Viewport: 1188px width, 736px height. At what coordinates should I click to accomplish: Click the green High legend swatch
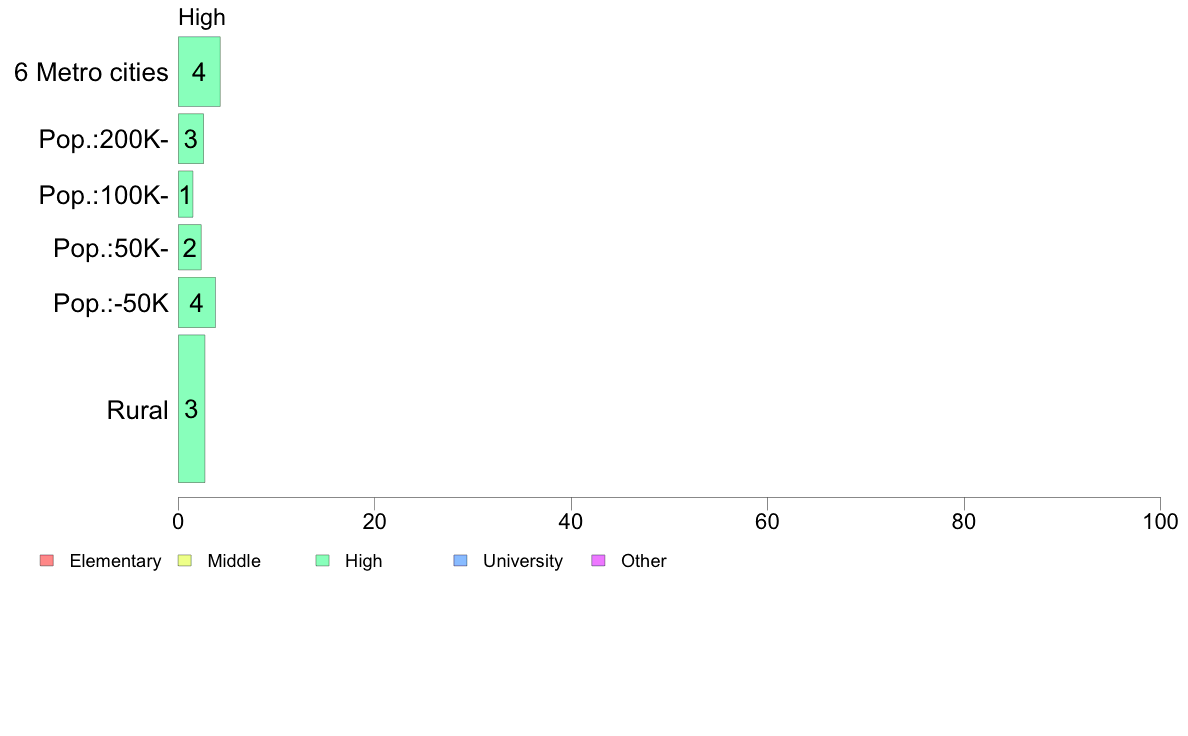[323, 561]
